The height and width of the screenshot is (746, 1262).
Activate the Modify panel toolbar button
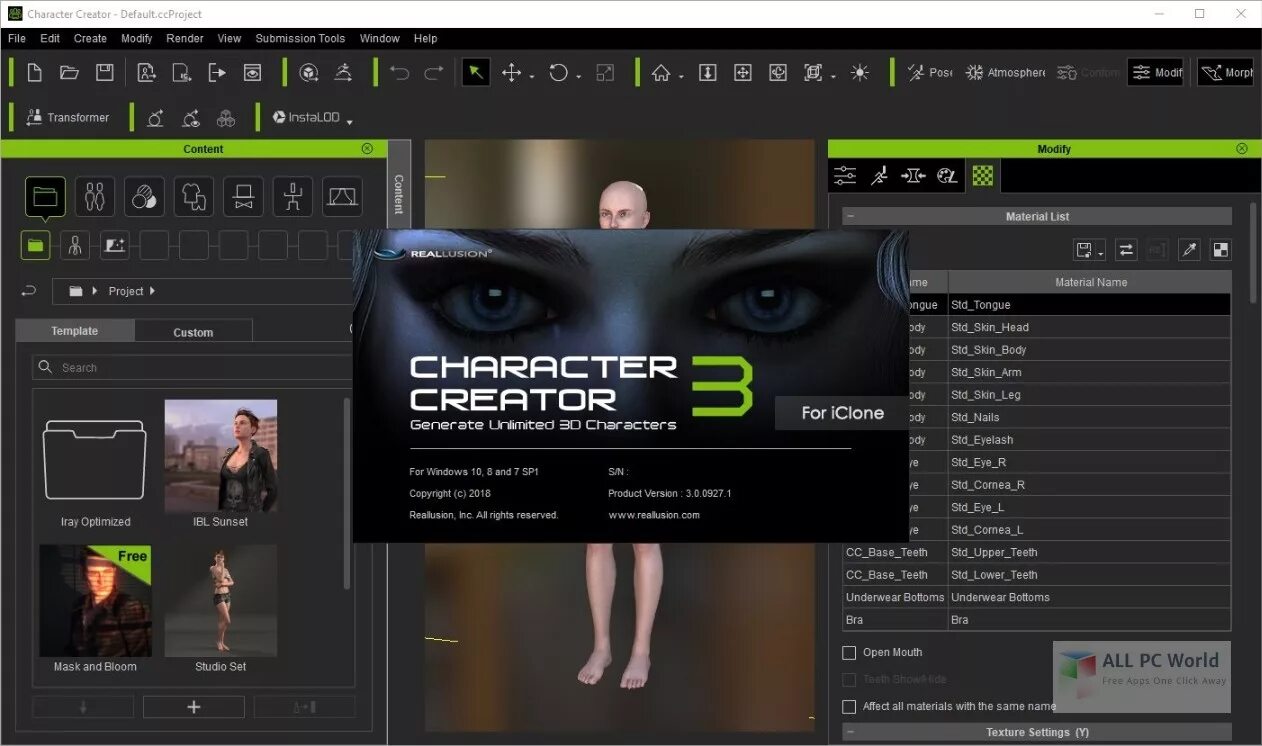pyautogui.click(x=1155, y=72)
